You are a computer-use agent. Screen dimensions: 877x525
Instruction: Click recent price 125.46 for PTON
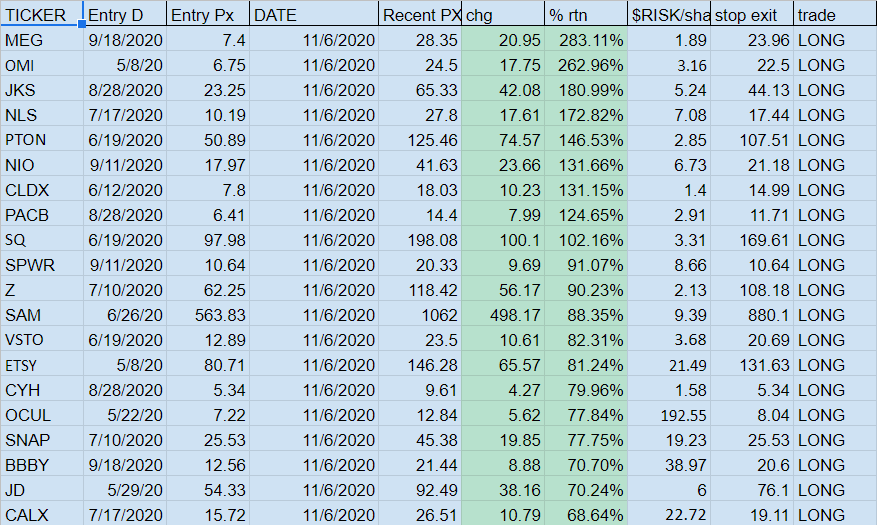pyautogui.click(x=420, y=140)
